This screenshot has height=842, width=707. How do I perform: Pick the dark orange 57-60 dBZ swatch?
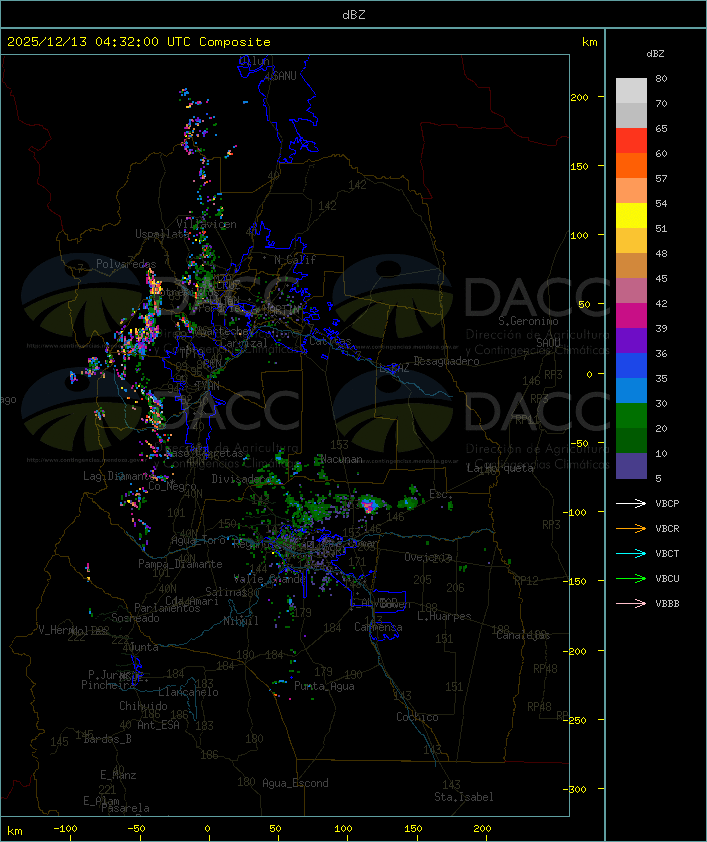[631, 165]
